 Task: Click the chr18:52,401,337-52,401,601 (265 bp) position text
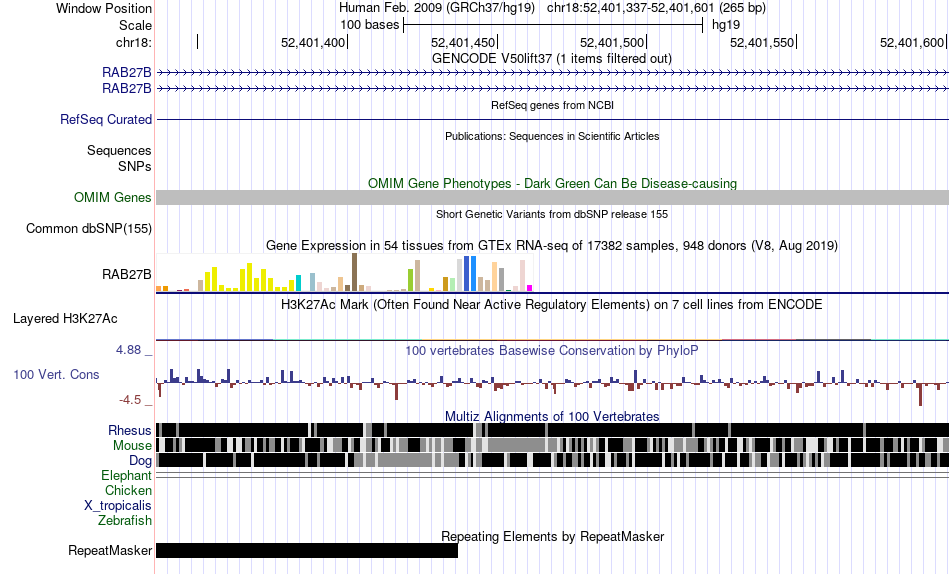tap(656, 8)
